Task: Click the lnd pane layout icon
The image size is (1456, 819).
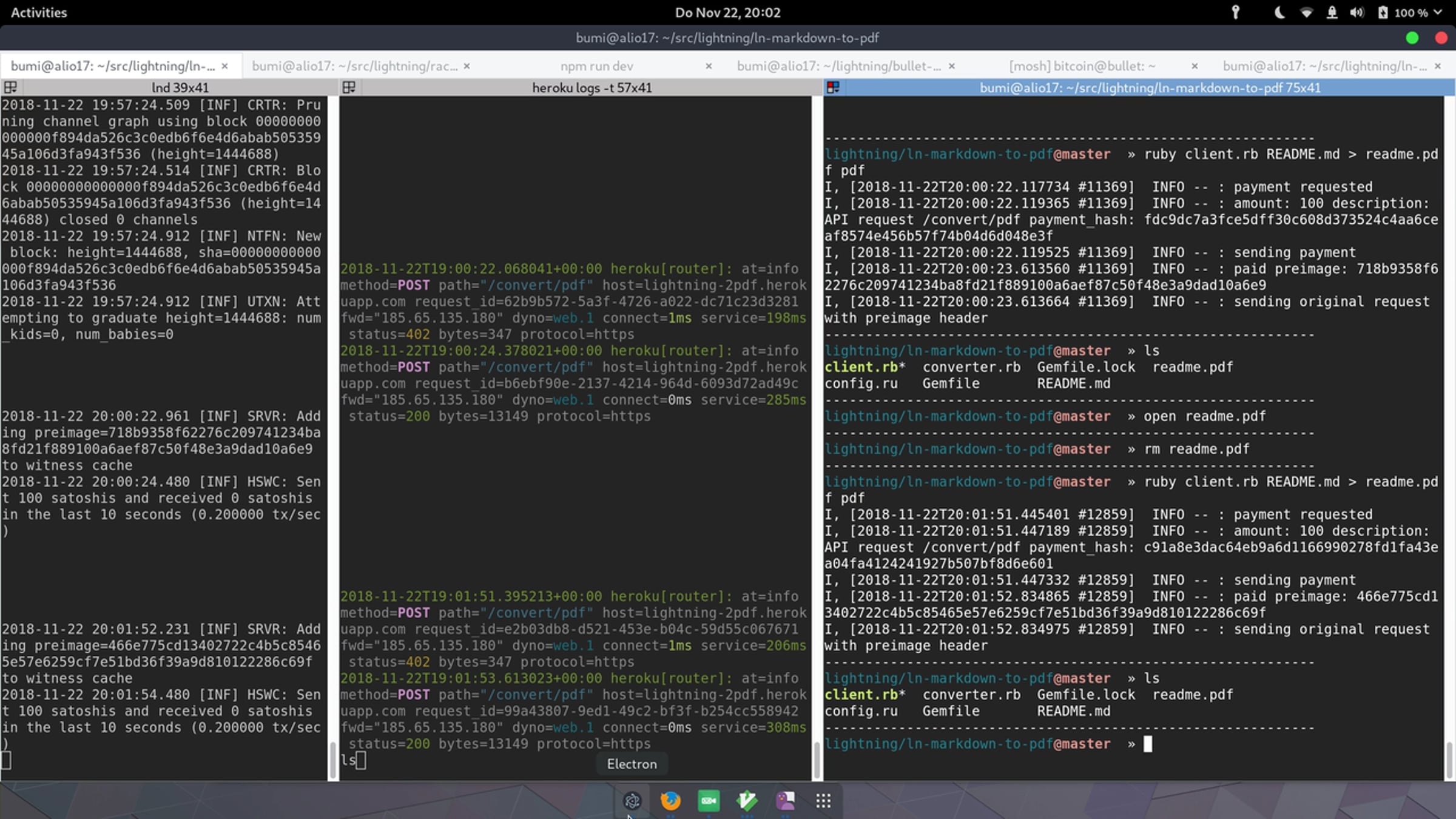Action: click(x=10, y=87)
